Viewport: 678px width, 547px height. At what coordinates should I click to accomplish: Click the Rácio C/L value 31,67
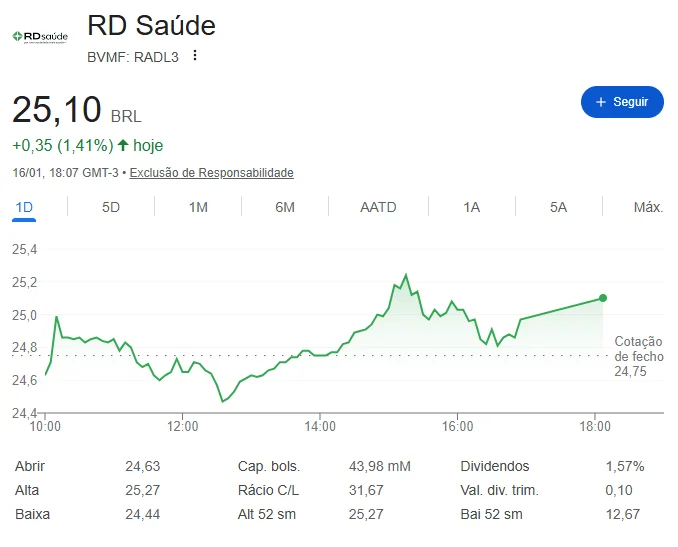click(366, 490)
